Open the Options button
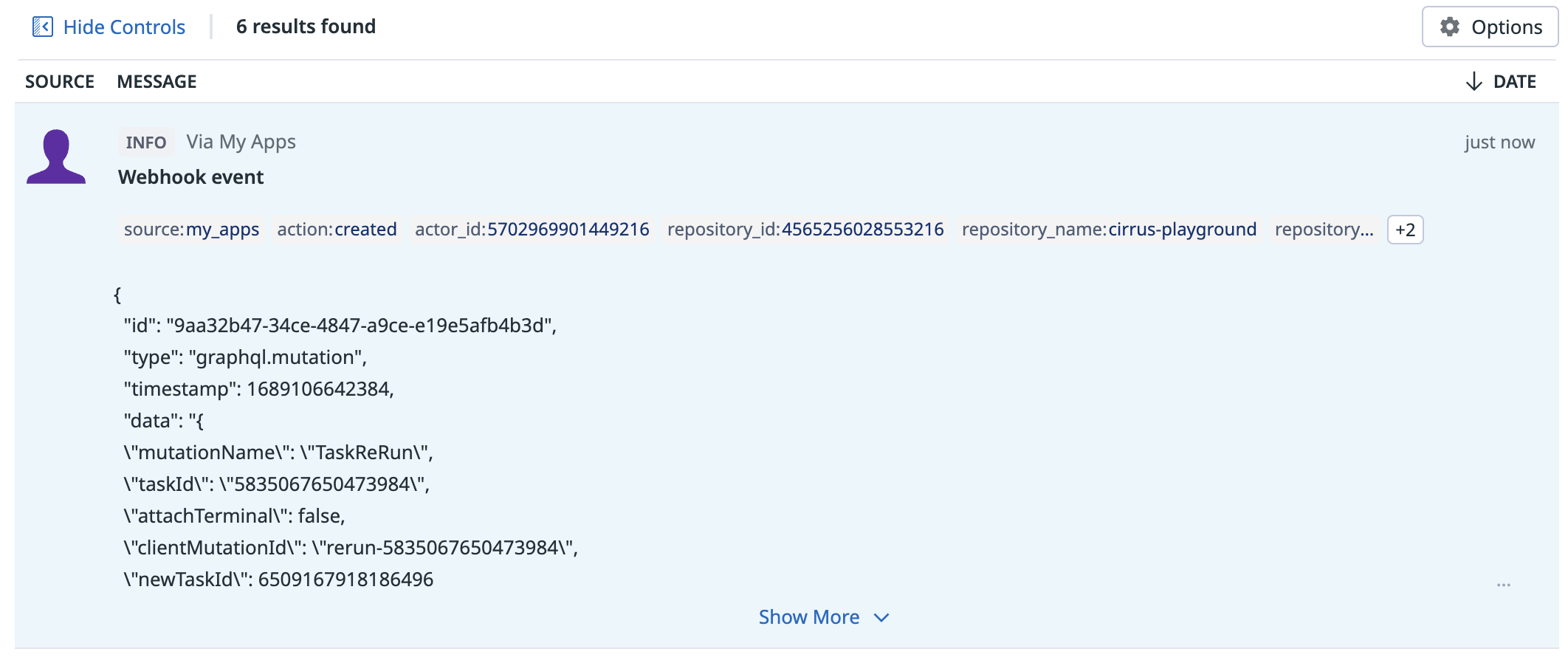 coord(1490,27)
